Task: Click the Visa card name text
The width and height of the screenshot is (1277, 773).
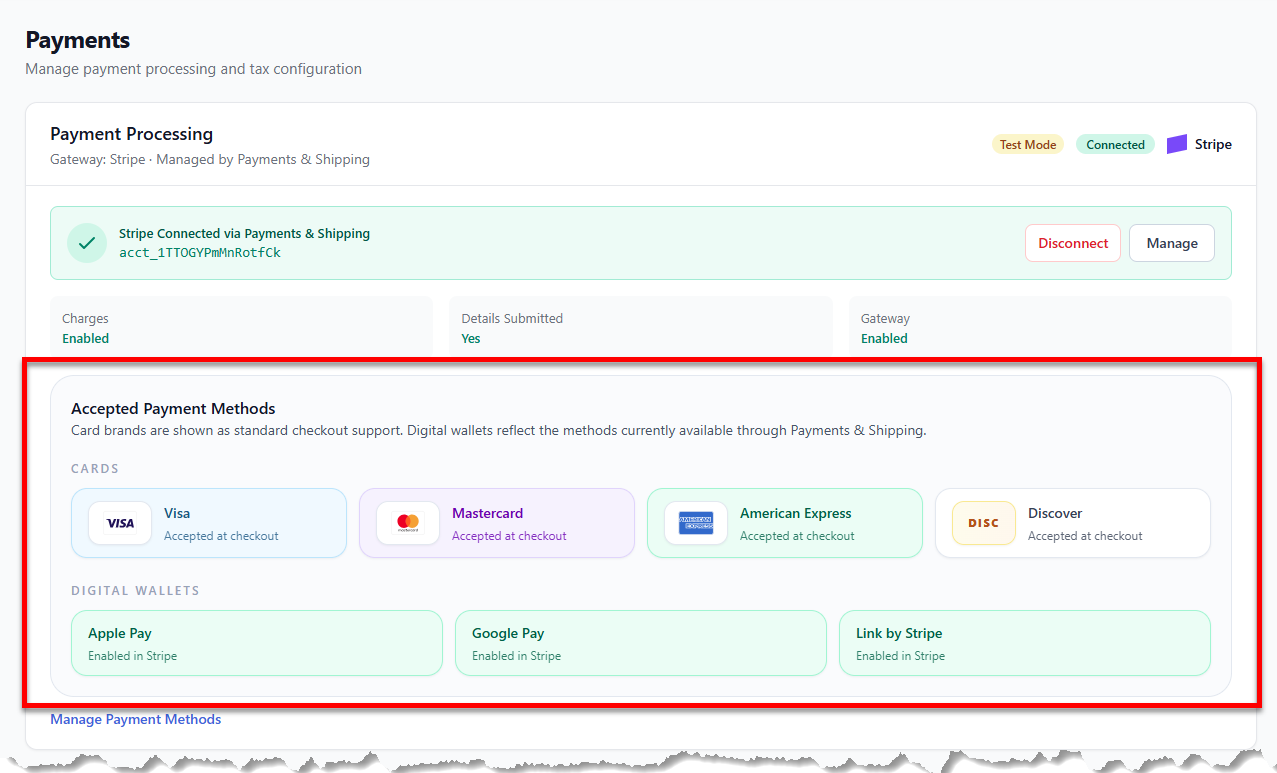Action: [x=177, y=513]
